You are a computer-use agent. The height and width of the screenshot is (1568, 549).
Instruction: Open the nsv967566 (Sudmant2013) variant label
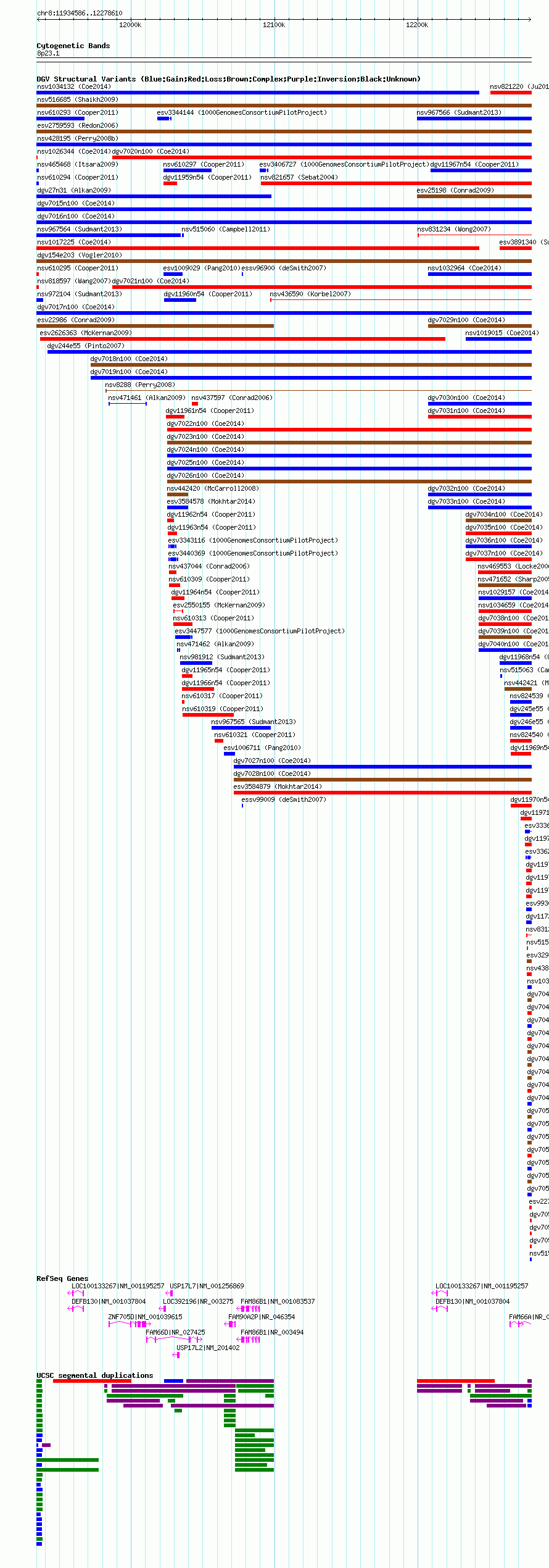[460, 112]
